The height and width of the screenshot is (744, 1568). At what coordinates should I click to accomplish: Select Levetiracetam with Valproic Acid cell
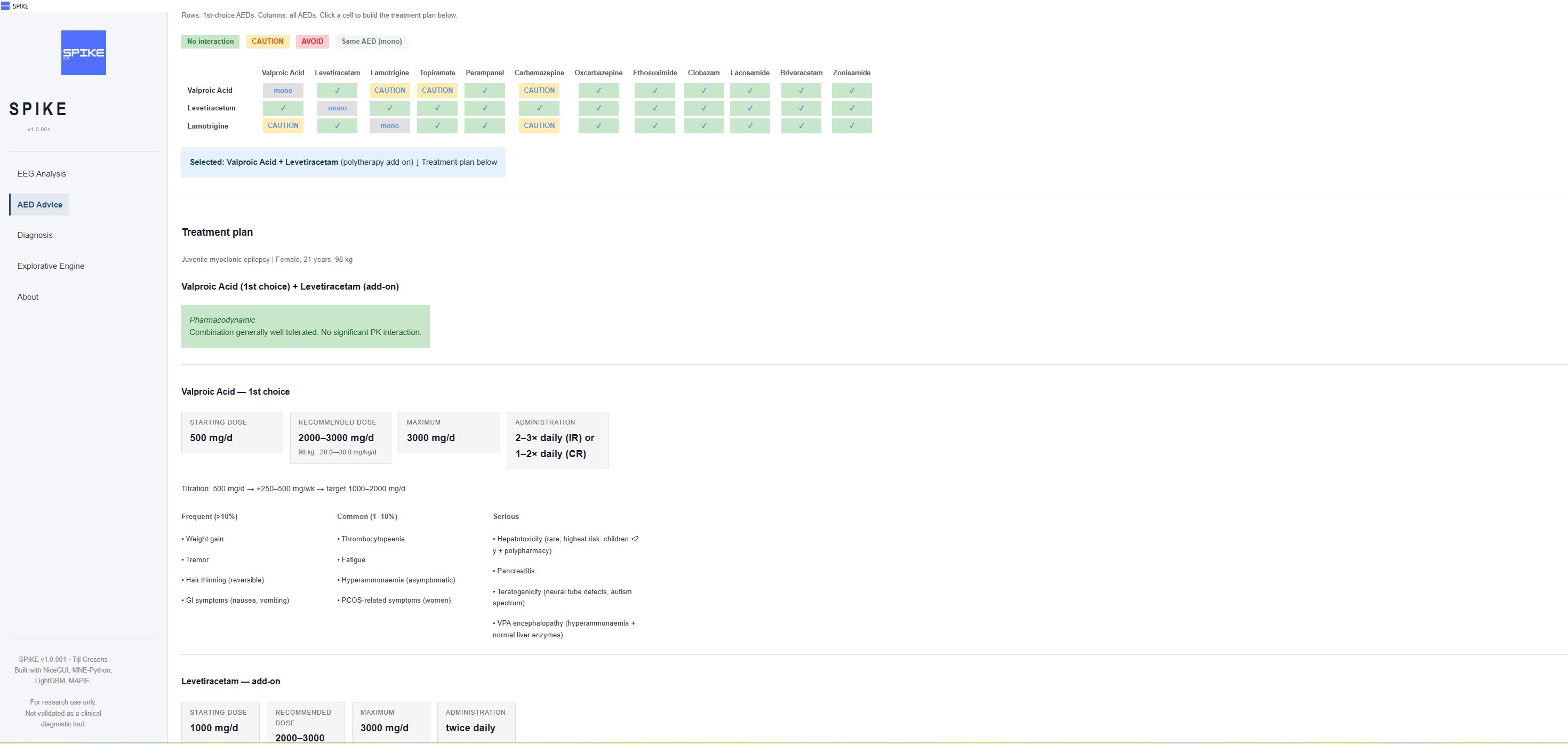(x=283, y=108)
